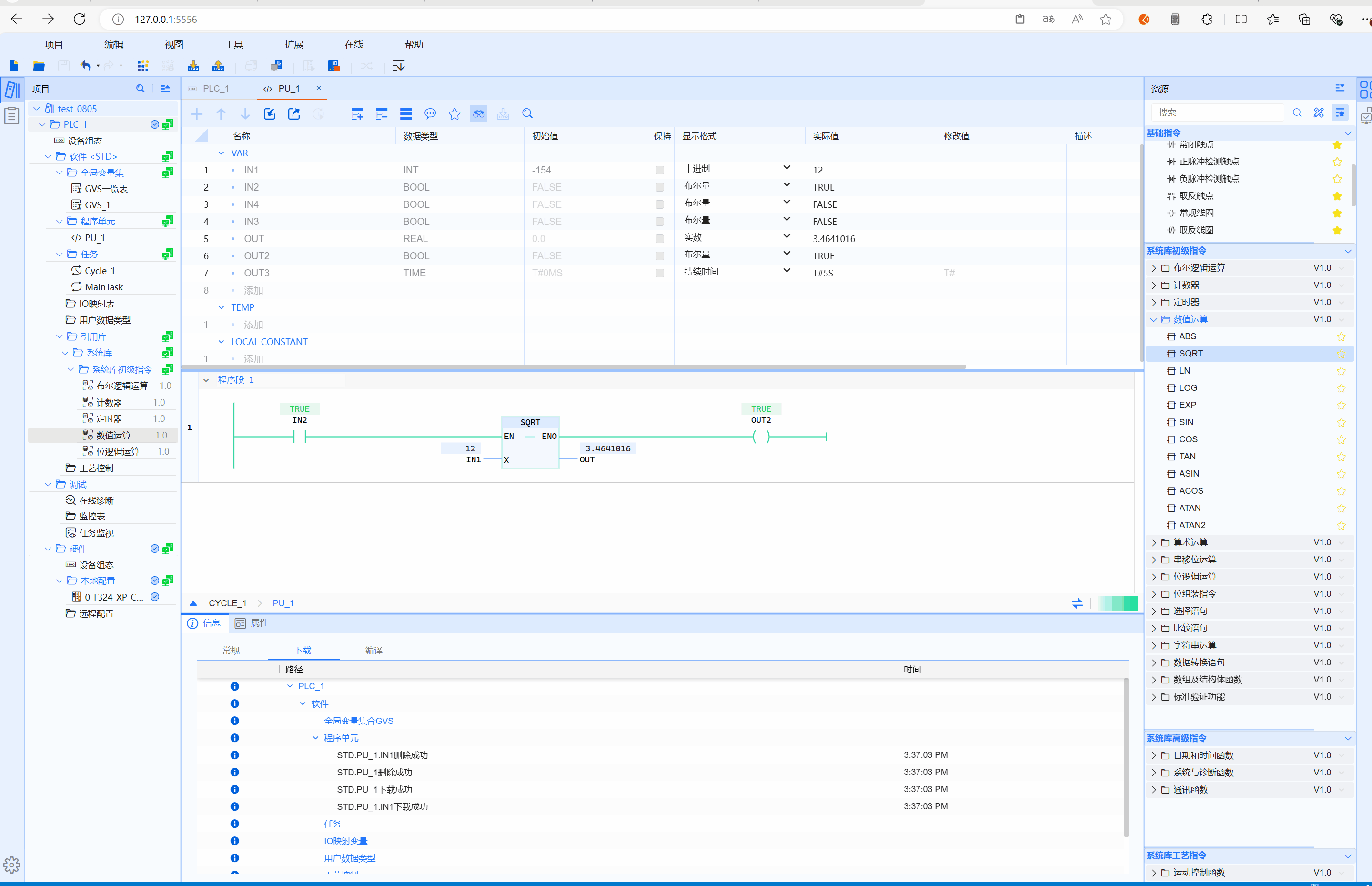
Task: Click the open folder toolbar icon
Action: click(39, 66)
